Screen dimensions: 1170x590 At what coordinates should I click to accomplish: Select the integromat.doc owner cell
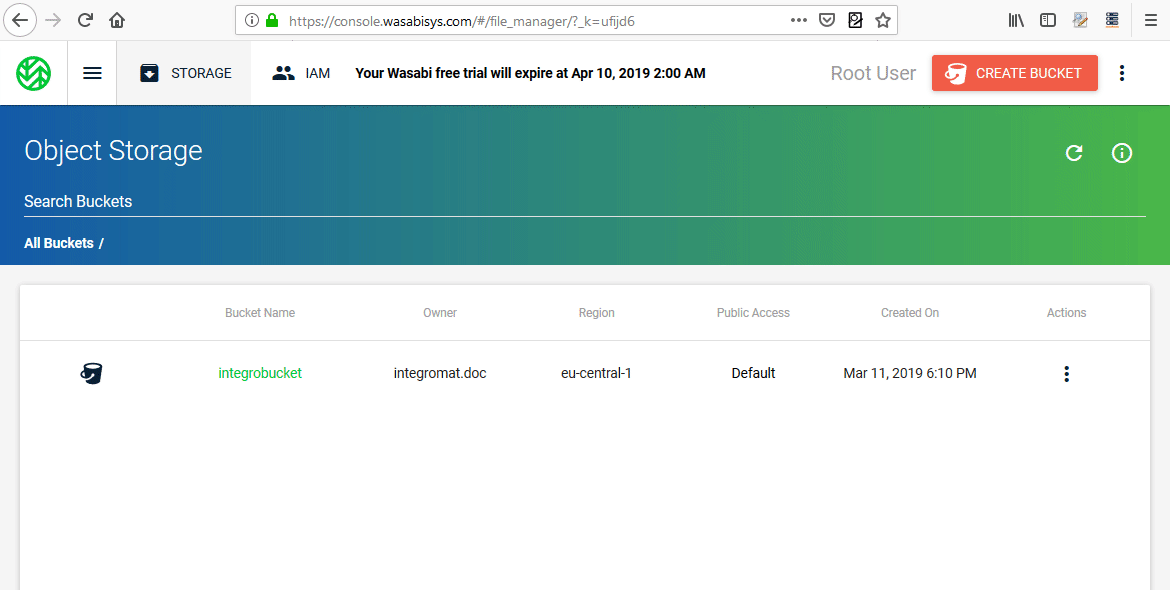click(x=439, y=373)
